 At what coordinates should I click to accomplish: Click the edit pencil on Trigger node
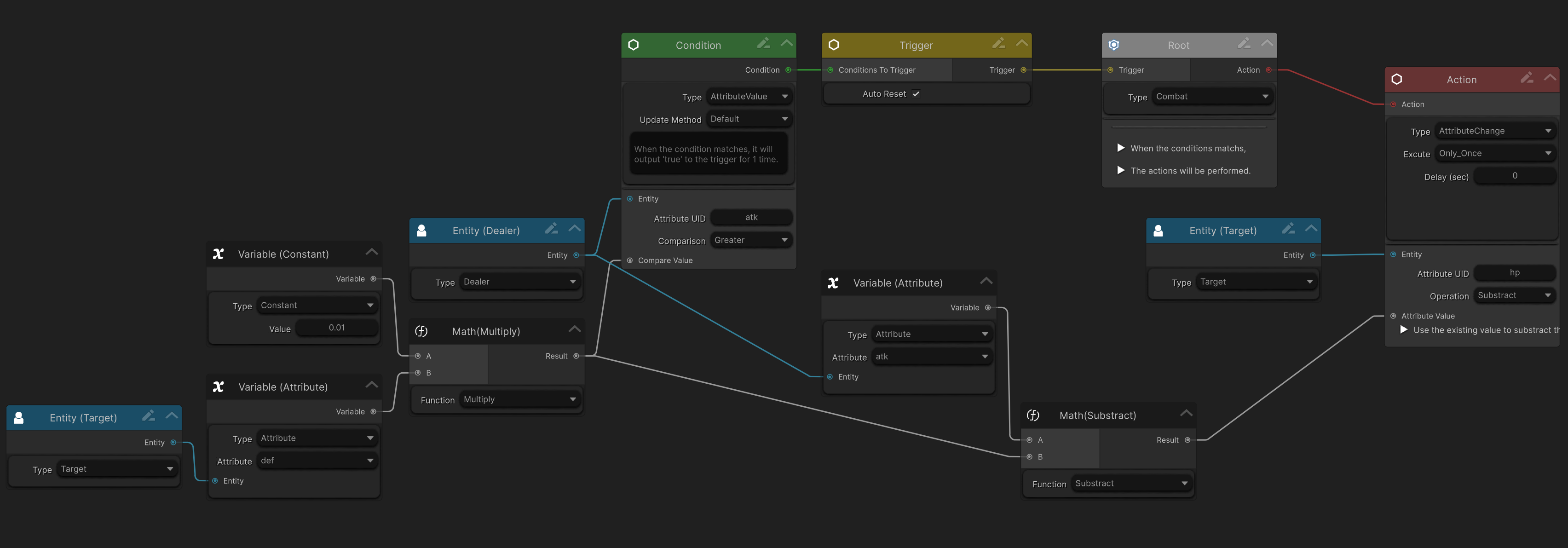click(x=999, y=43)
